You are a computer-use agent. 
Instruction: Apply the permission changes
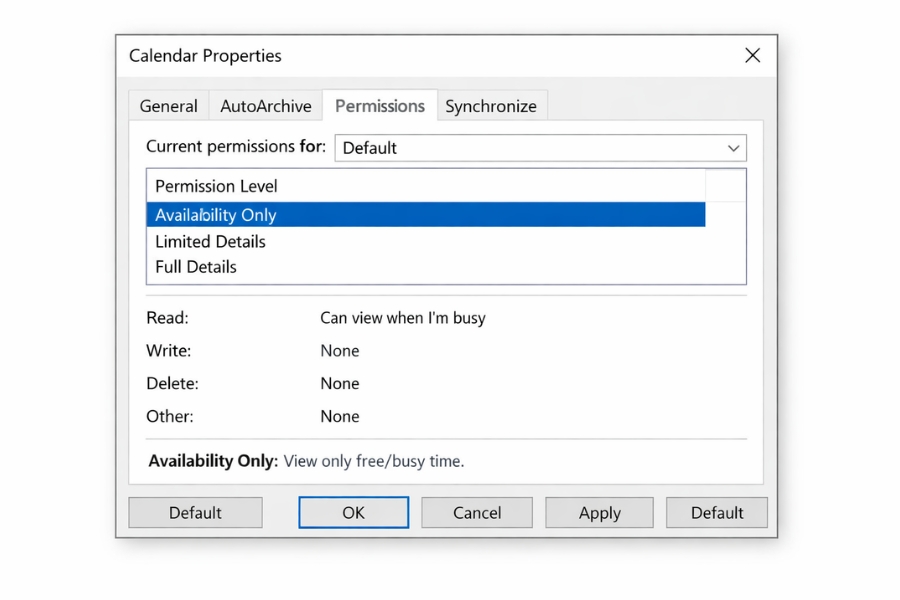click(599, 513)
